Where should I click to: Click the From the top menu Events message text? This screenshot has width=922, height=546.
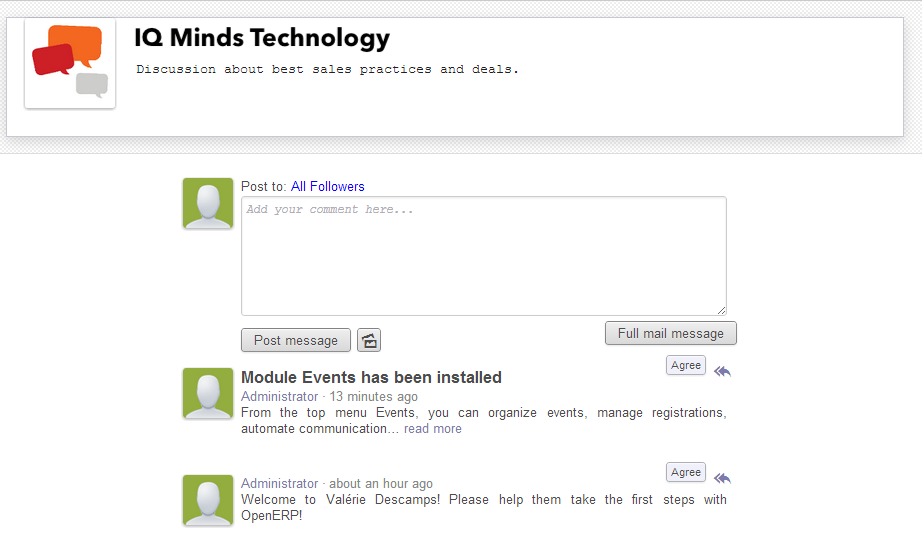coord(484,421)
